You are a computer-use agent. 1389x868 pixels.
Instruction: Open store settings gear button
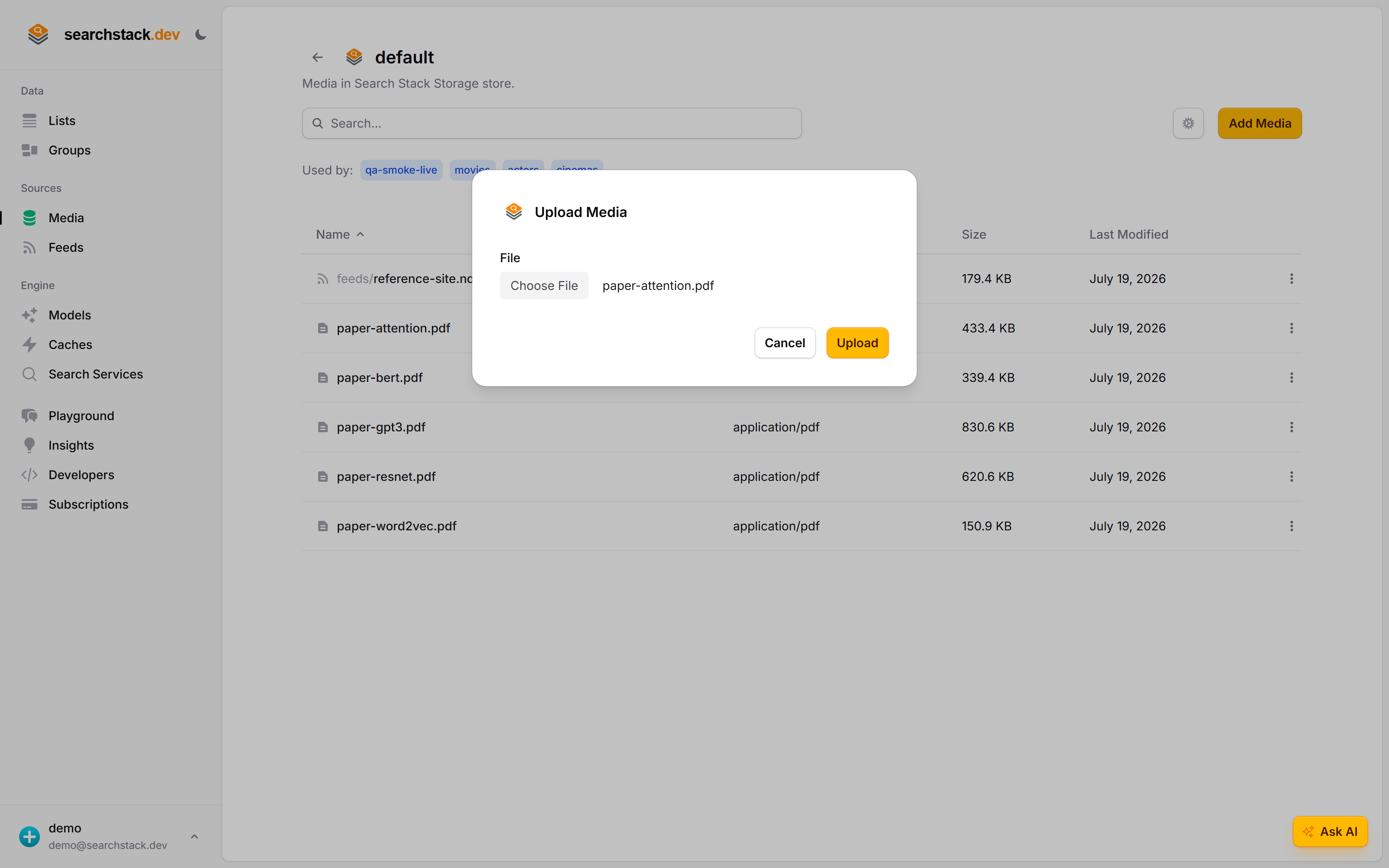click(1188, 123)
